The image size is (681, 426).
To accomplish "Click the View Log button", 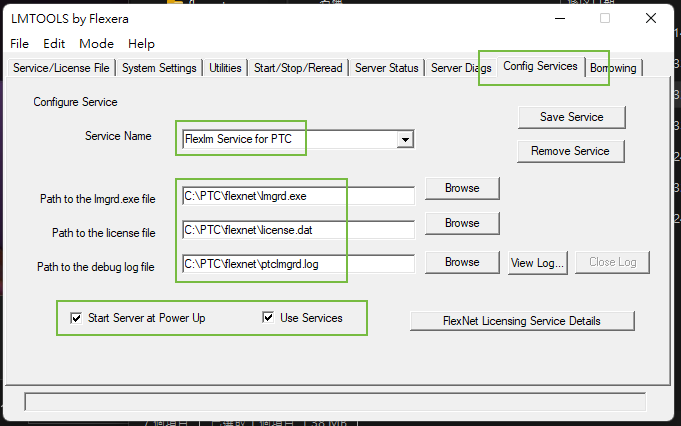I will (539, 262).
